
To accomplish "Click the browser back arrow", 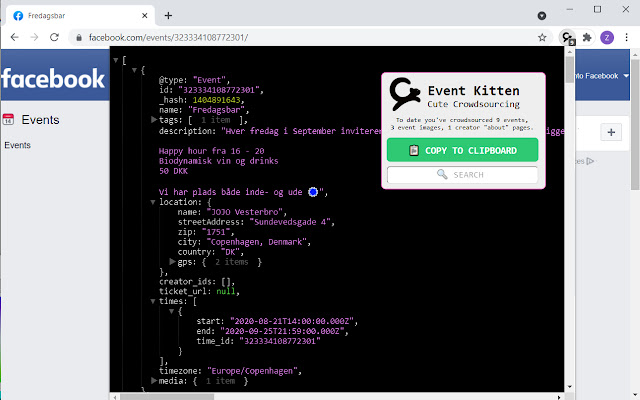I will (x=15, y=38).
